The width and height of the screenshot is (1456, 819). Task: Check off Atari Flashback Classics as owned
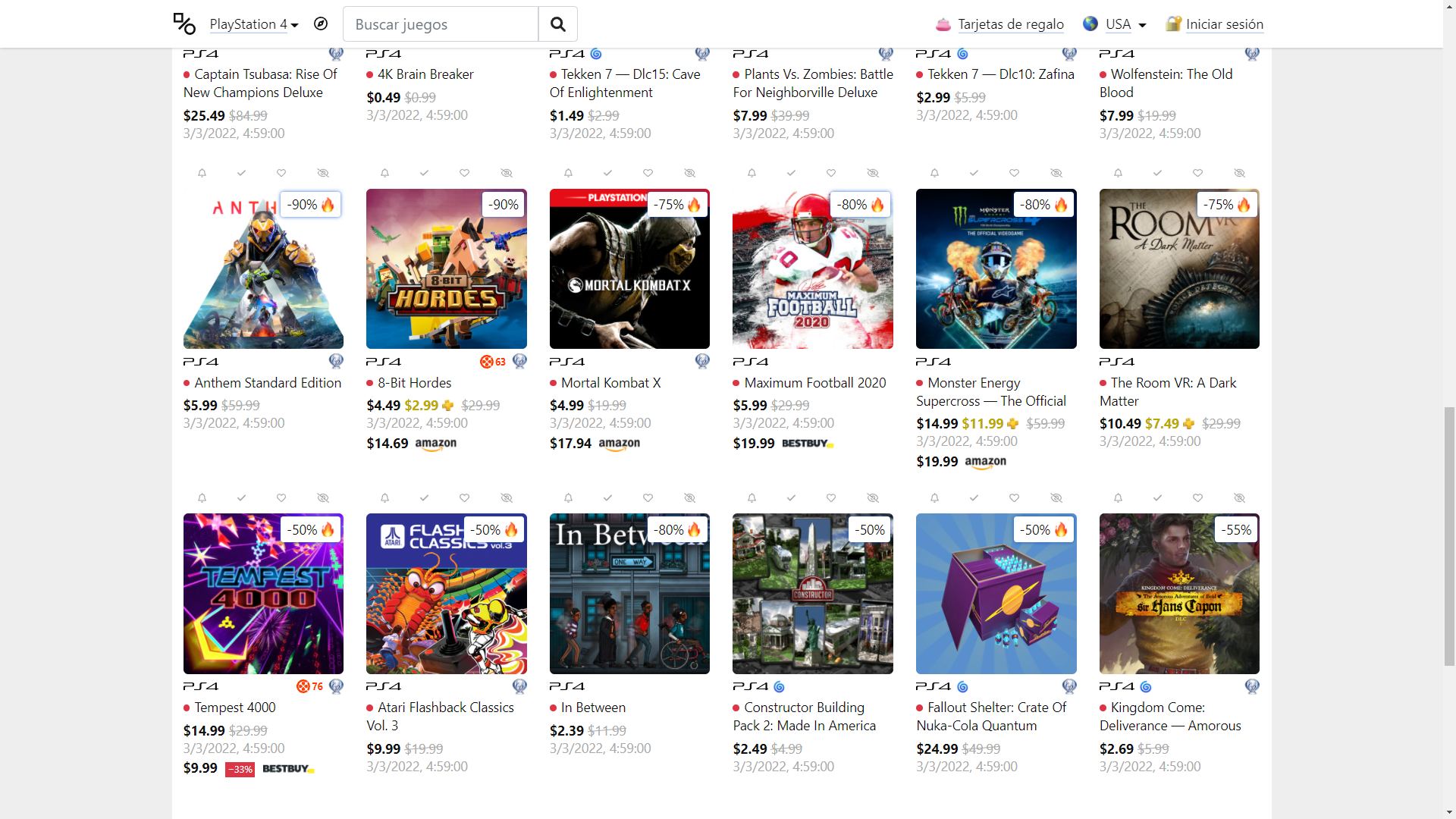point(424,498)
